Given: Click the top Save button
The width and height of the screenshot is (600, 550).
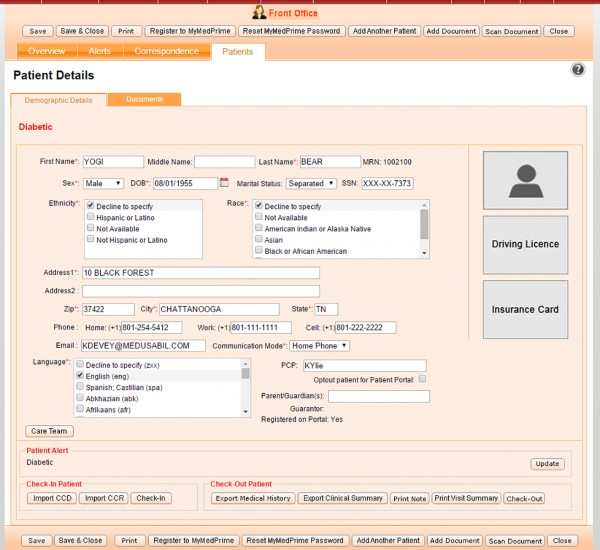Looking at the screenshot, I should 38,31.
